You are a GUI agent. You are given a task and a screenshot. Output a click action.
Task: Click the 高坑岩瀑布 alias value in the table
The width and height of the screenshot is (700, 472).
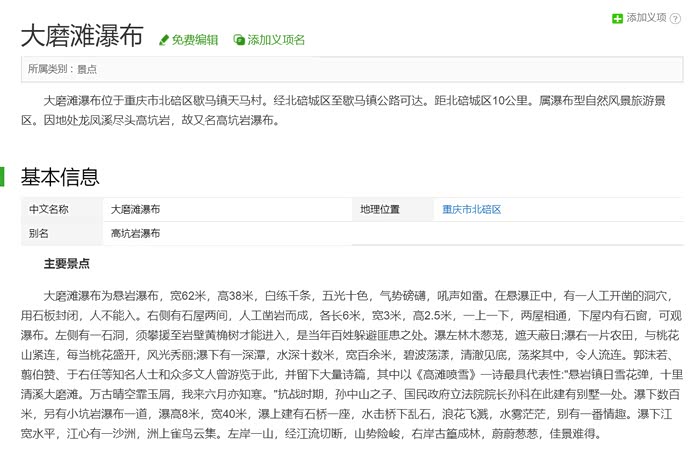[x=135, y=233]
